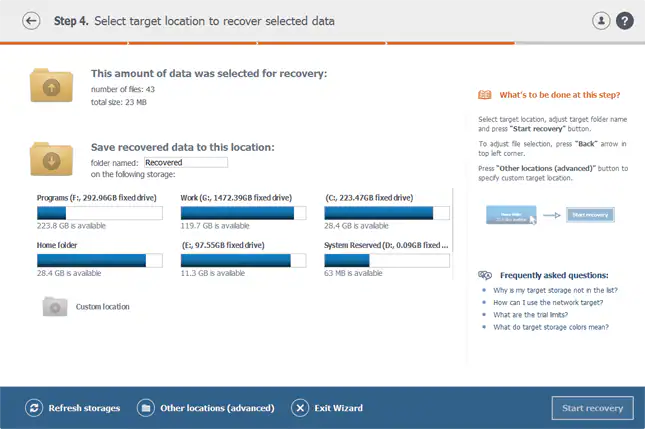Select Home folder as target storage
Viewport: 645px width, 429px height.
[99, 260]
